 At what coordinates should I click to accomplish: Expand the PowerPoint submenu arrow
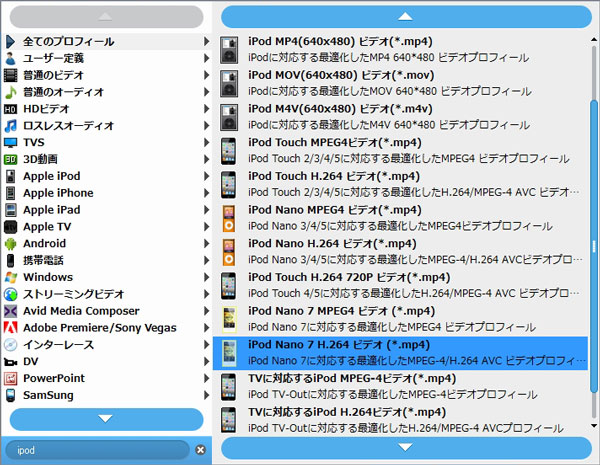(x=206, y=378)
